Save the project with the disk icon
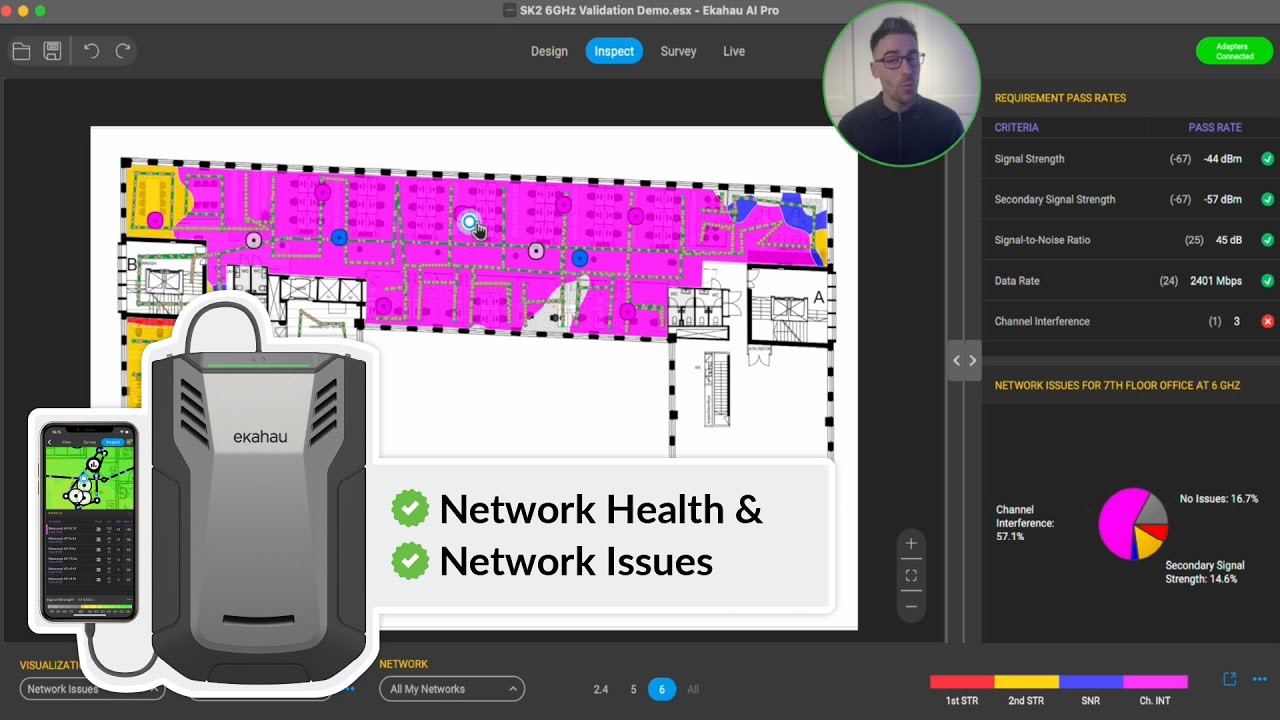 tap(53, 51)
